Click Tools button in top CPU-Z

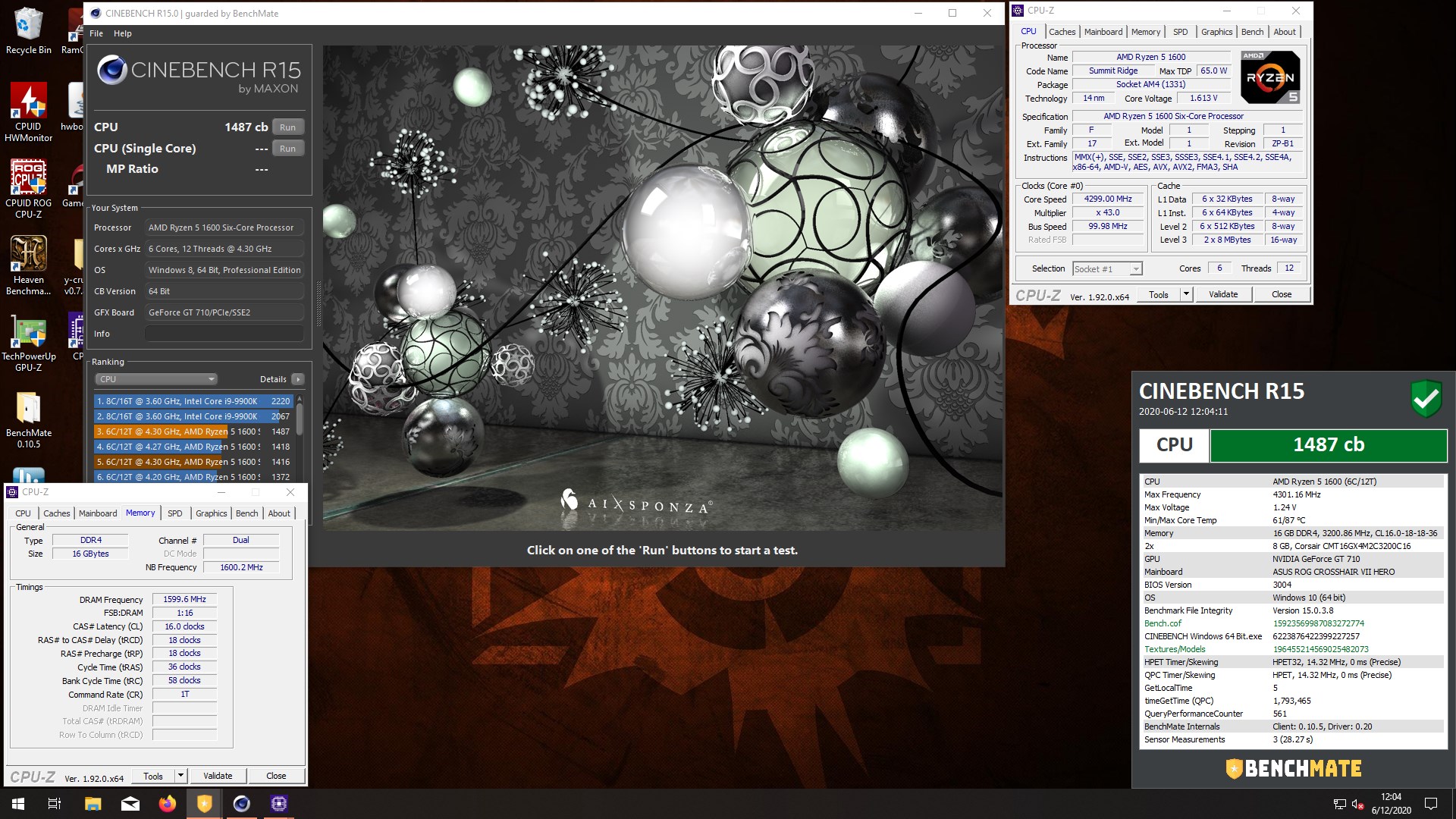(x=1159, y=294)
